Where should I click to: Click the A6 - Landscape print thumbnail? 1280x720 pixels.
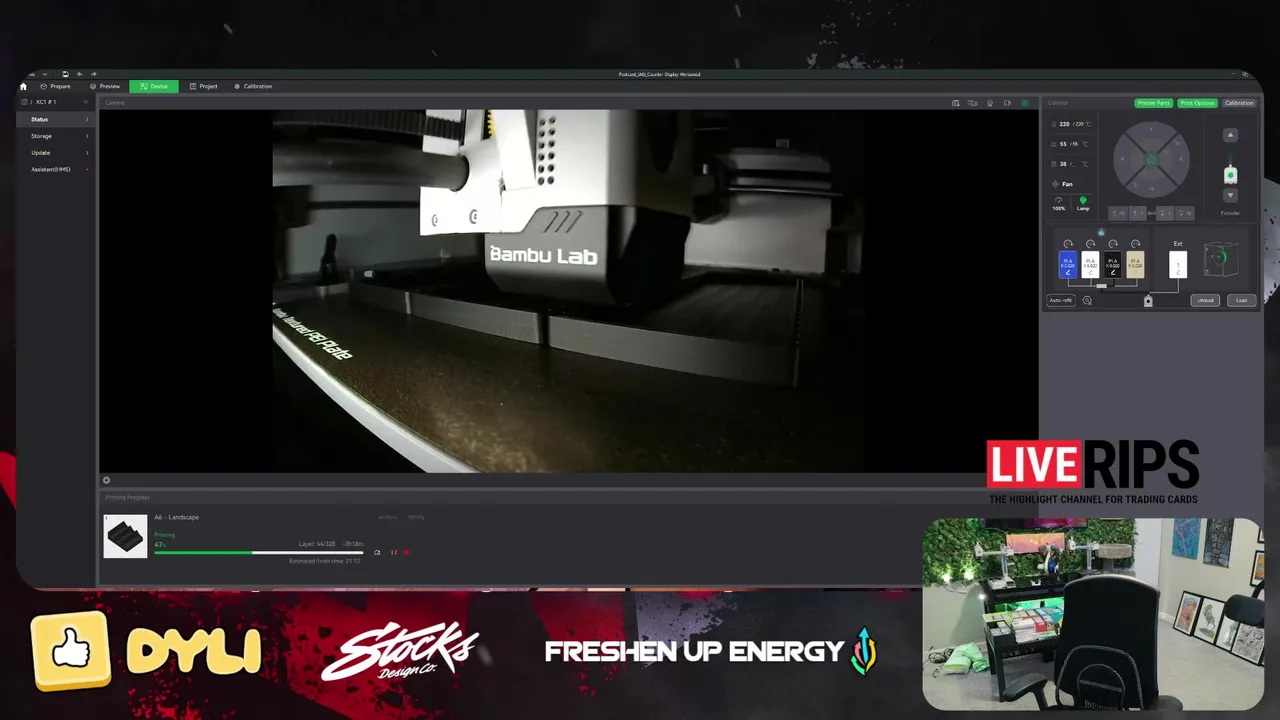point(126,536)
